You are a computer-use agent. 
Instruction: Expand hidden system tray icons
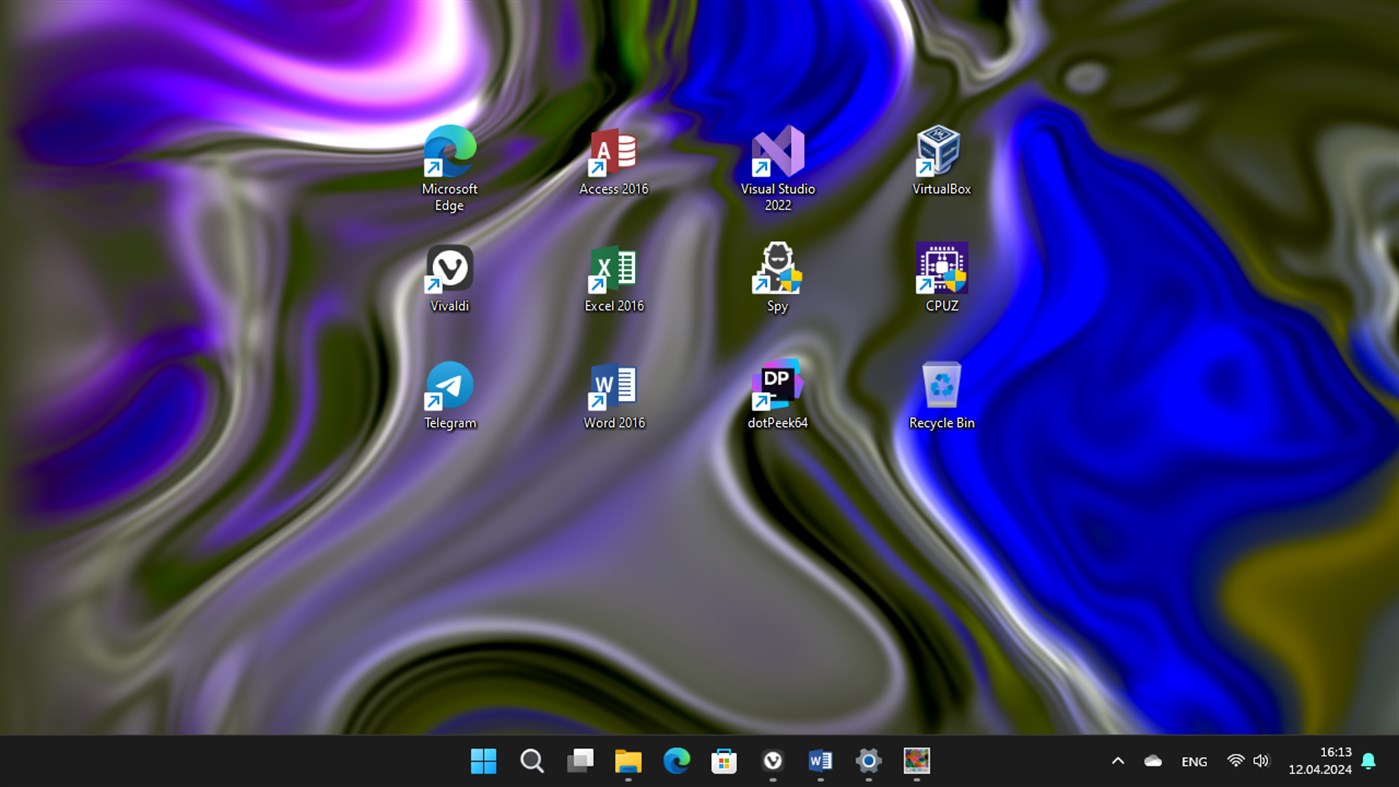click(1117, 761)
